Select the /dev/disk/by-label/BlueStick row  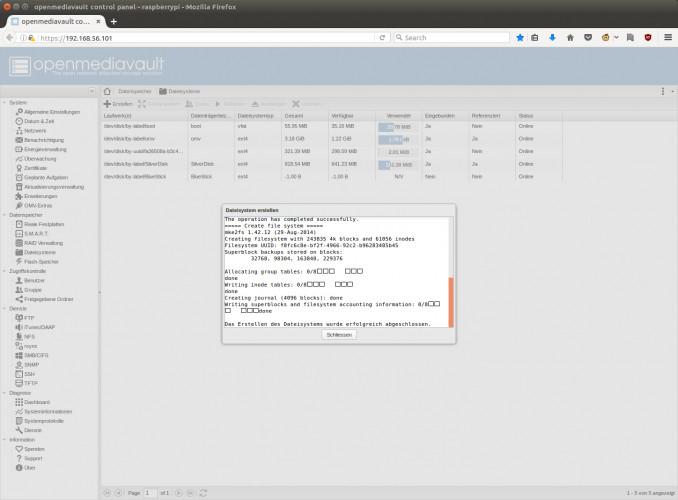coord(332,177)
